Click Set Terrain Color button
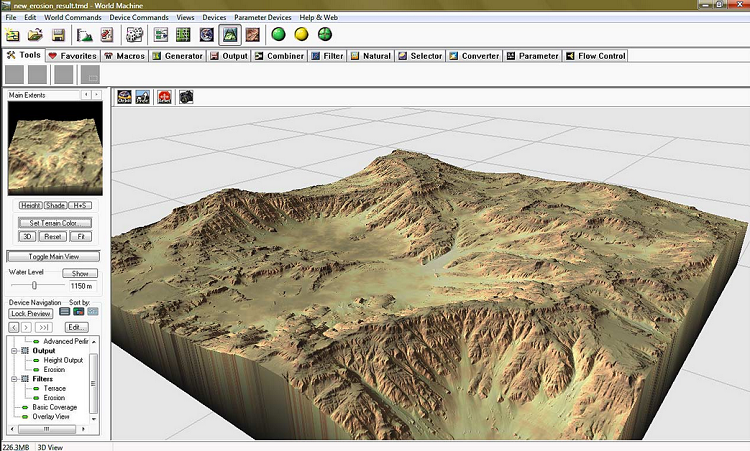 [55, 223]
